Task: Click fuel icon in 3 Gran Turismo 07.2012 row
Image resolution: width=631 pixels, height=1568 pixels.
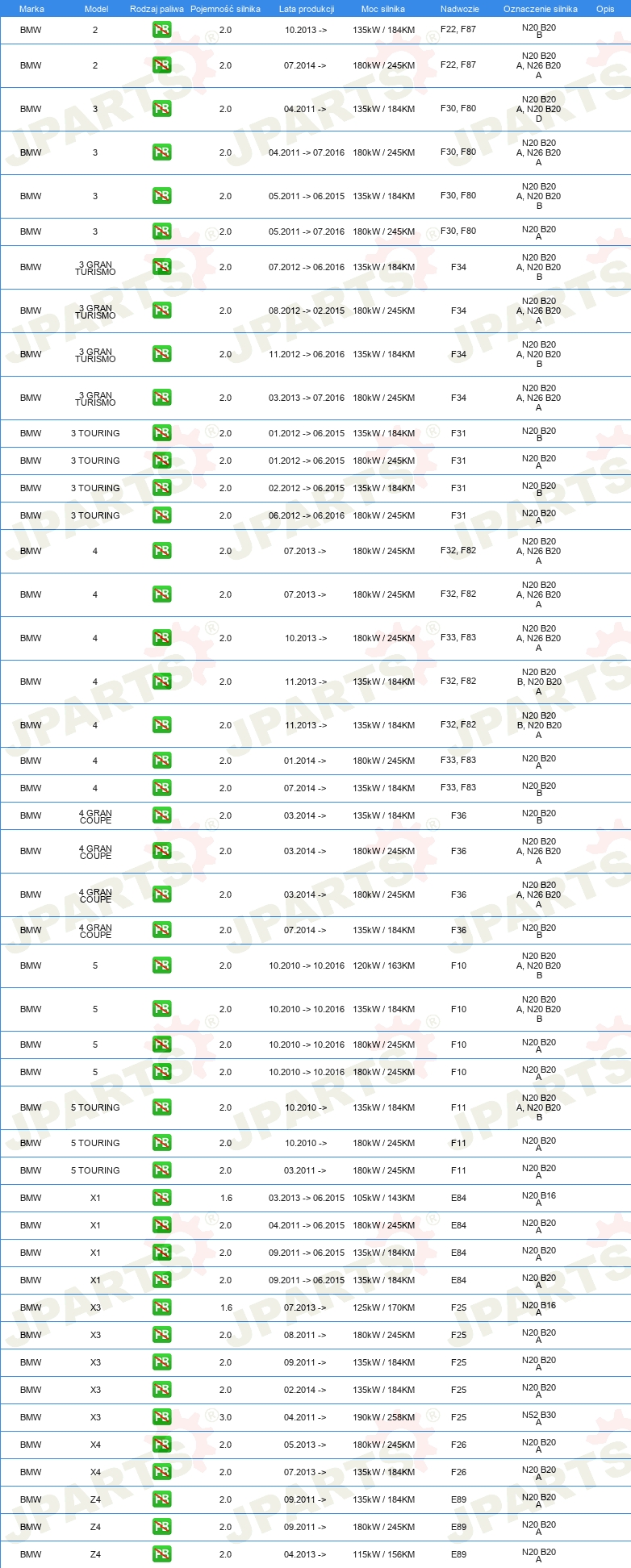Action: (161, 267)
